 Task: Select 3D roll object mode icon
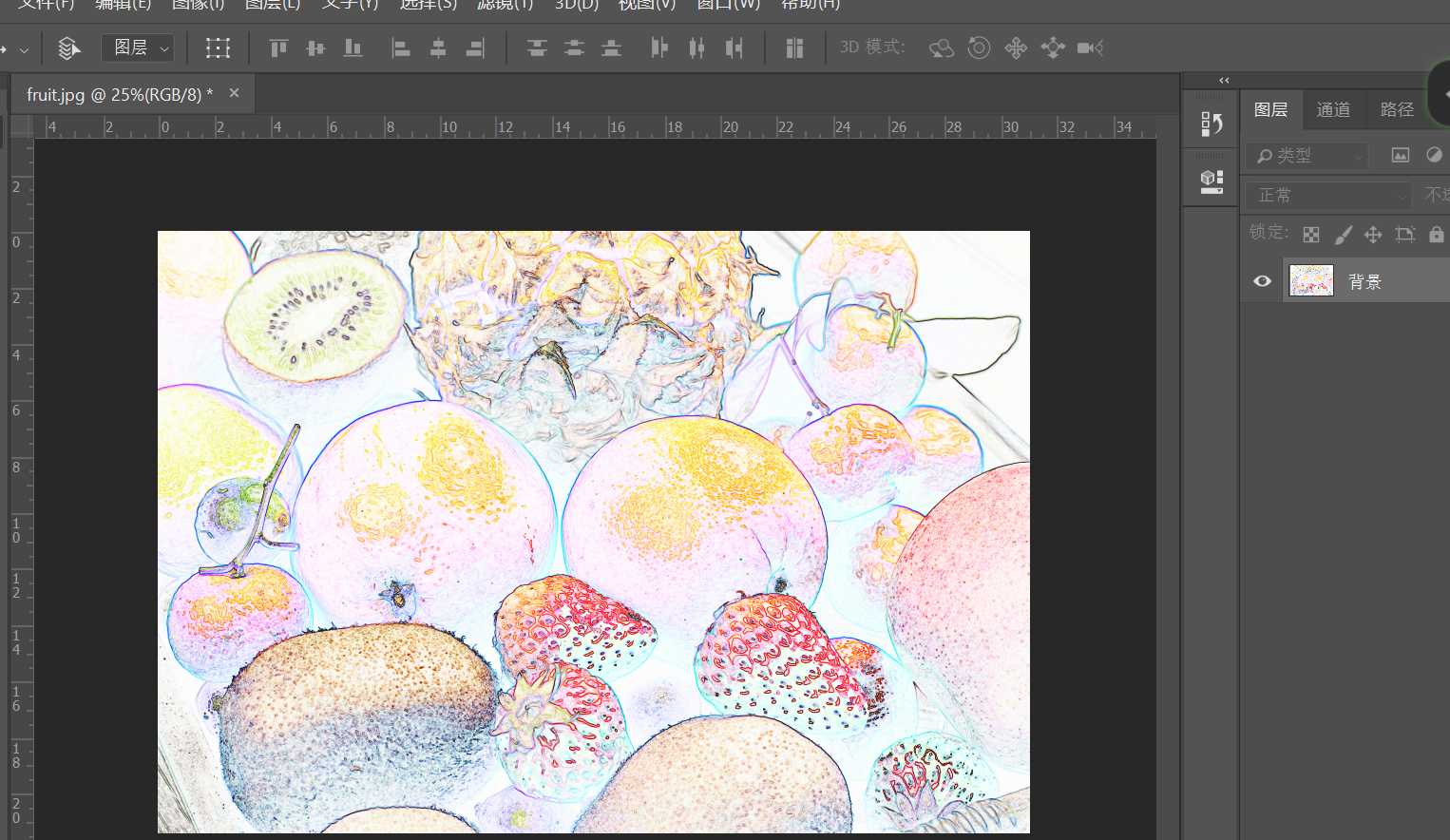979,48
